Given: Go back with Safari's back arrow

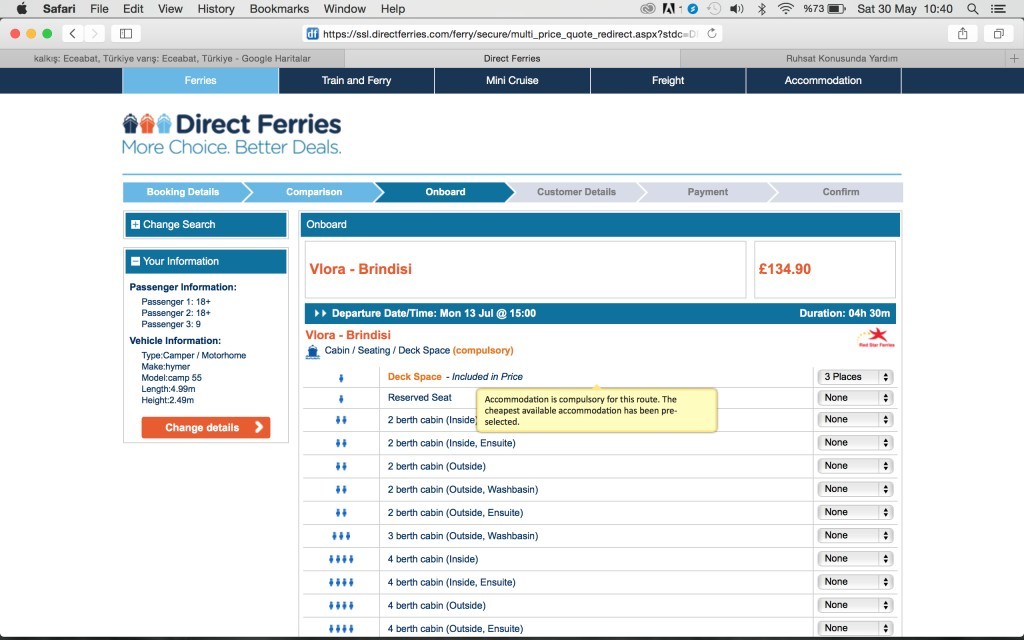Looking at the screenshot, I should click(x=72, y=33).
